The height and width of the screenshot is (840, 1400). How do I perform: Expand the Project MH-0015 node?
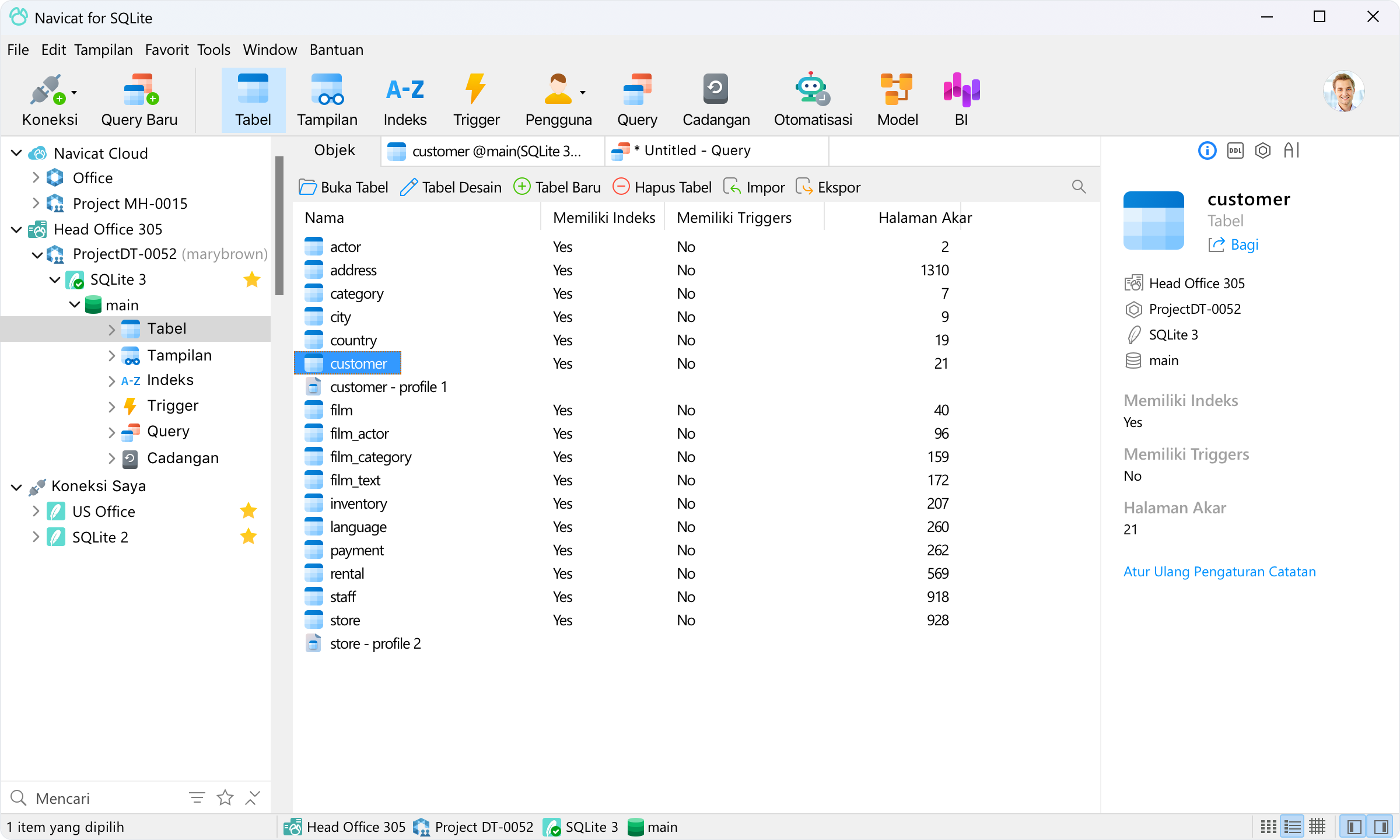point(36,203)
